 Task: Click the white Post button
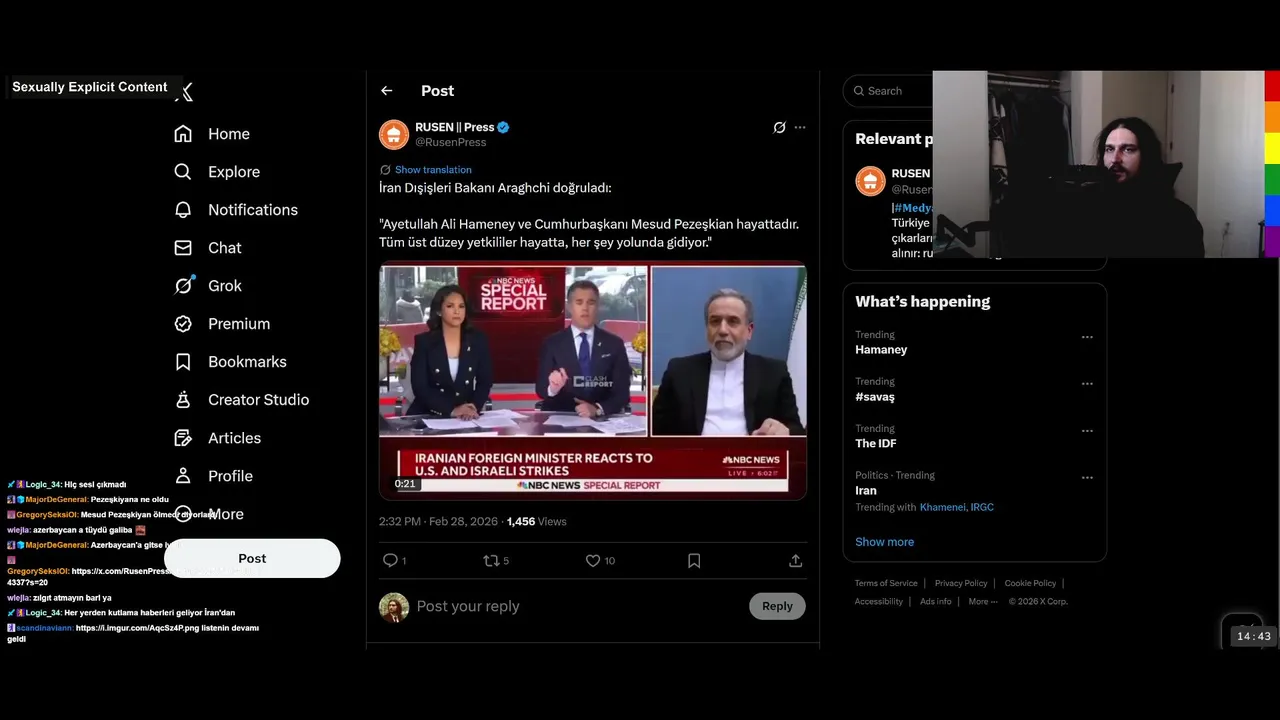(x=252, y=558)
